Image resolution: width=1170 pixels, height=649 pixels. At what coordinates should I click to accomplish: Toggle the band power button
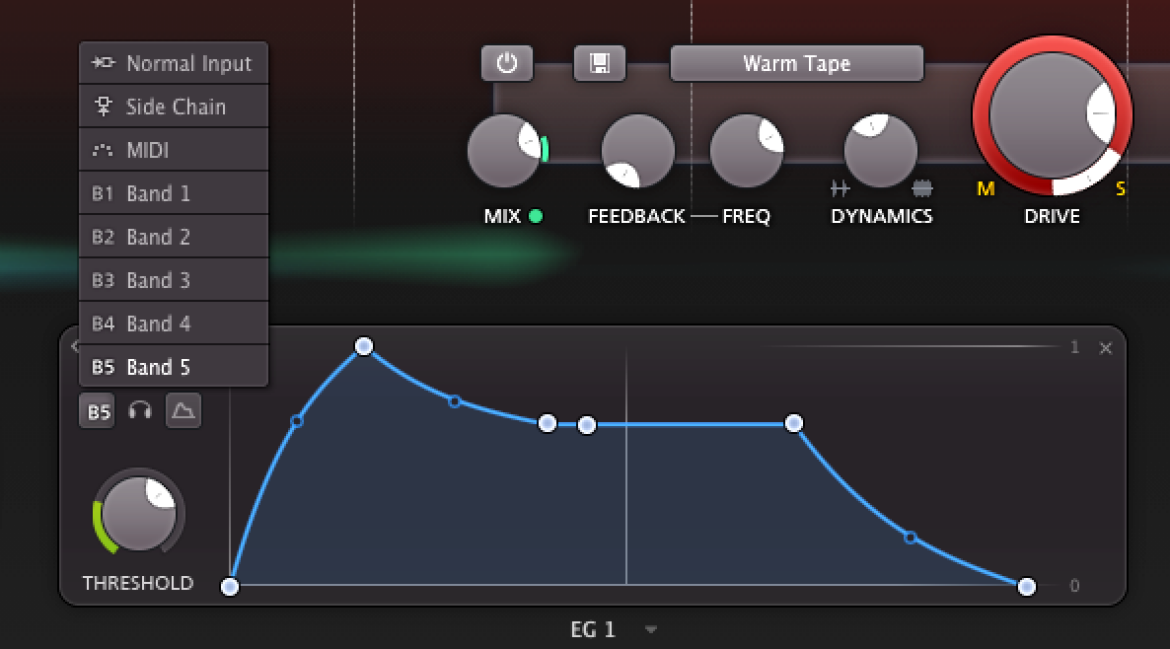pyautogui.click(x=507, y=63)
